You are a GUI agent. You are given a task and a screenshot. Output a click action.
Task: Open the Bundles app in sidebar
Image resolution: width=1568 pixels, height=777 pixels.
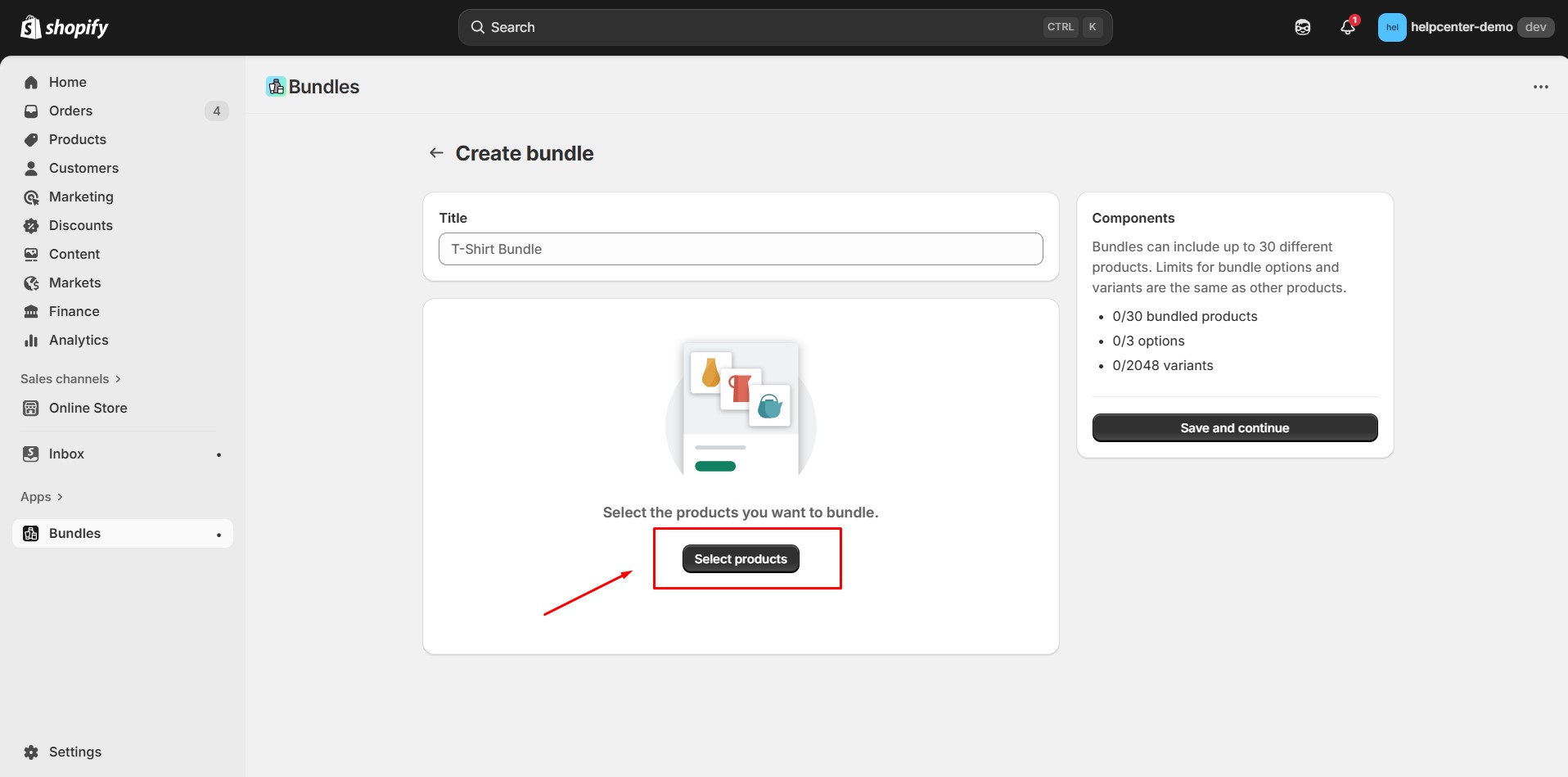pos(74,533)
